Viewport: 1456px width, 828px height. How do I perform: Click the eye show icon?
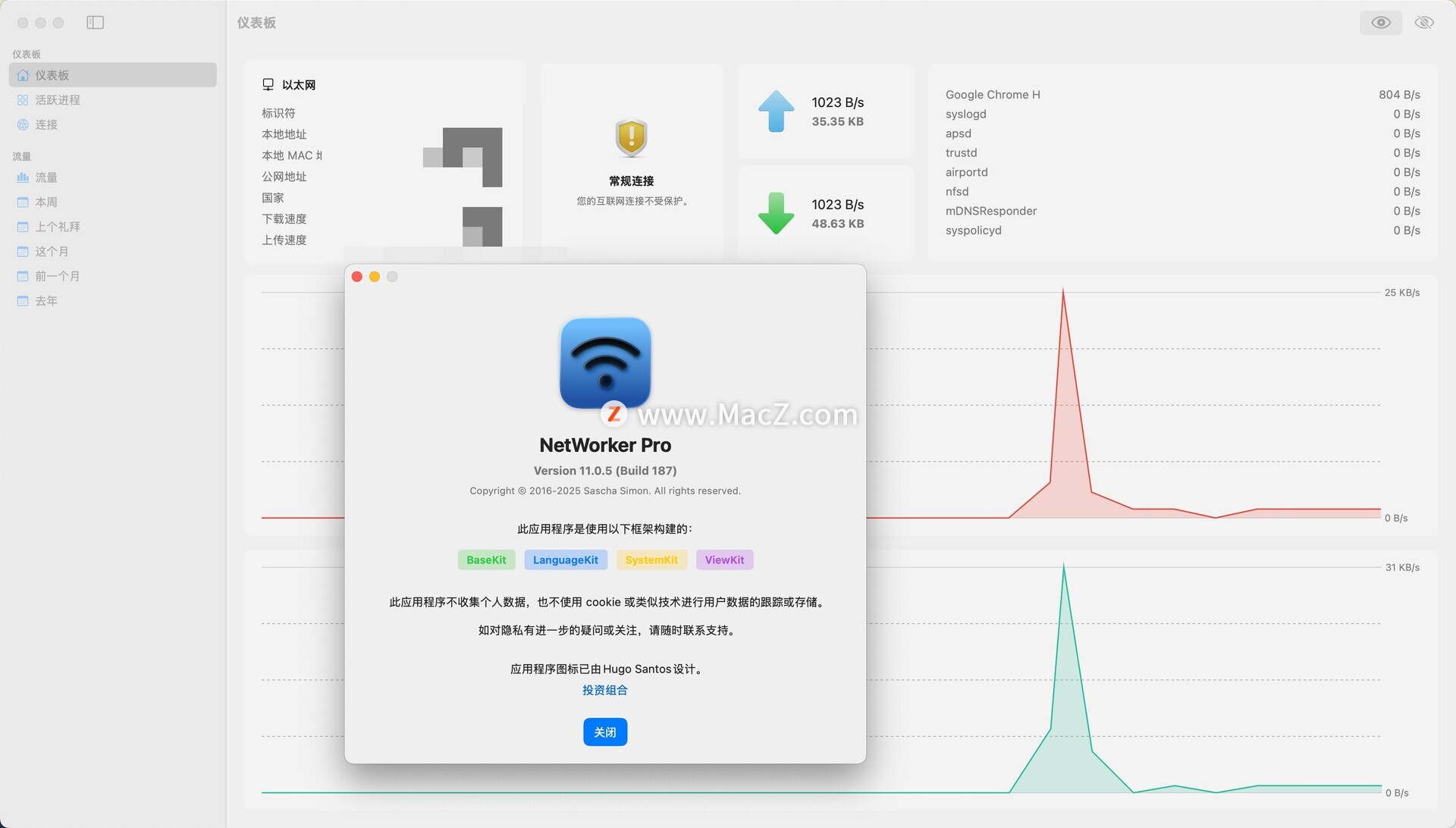[x=1380, y=23]
